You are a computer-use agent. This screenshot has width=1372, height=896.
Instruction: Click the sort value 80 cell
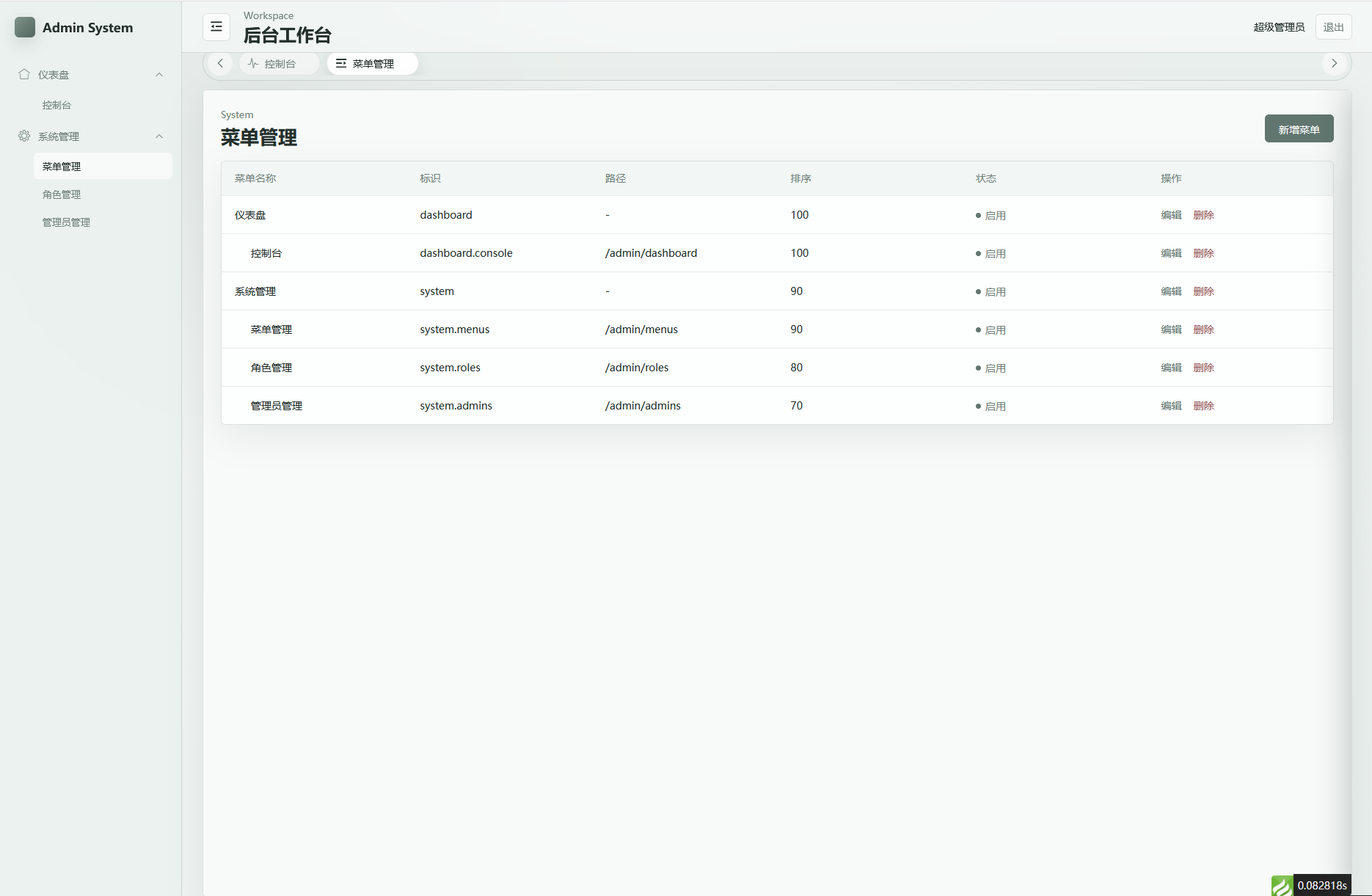click(x=796, y=367)
